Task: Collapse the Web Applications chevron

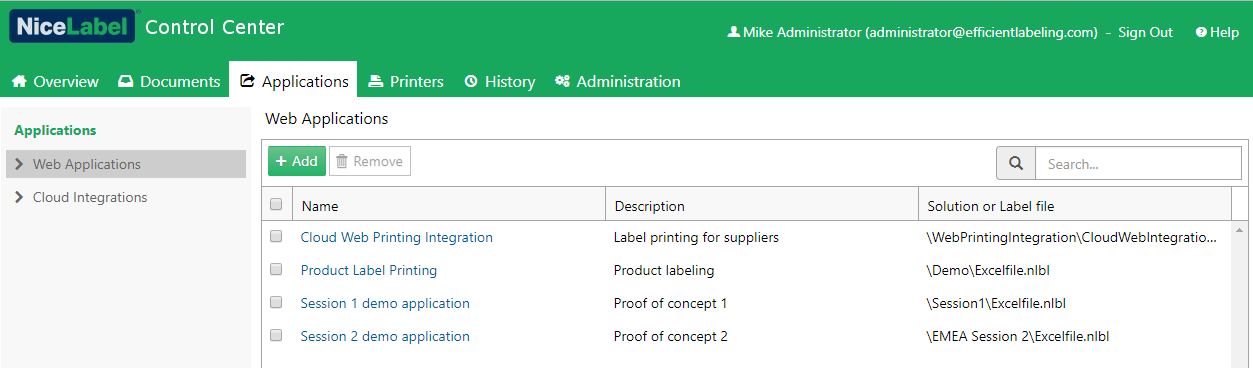Action: pyautogui.click(x=19, y=164)
